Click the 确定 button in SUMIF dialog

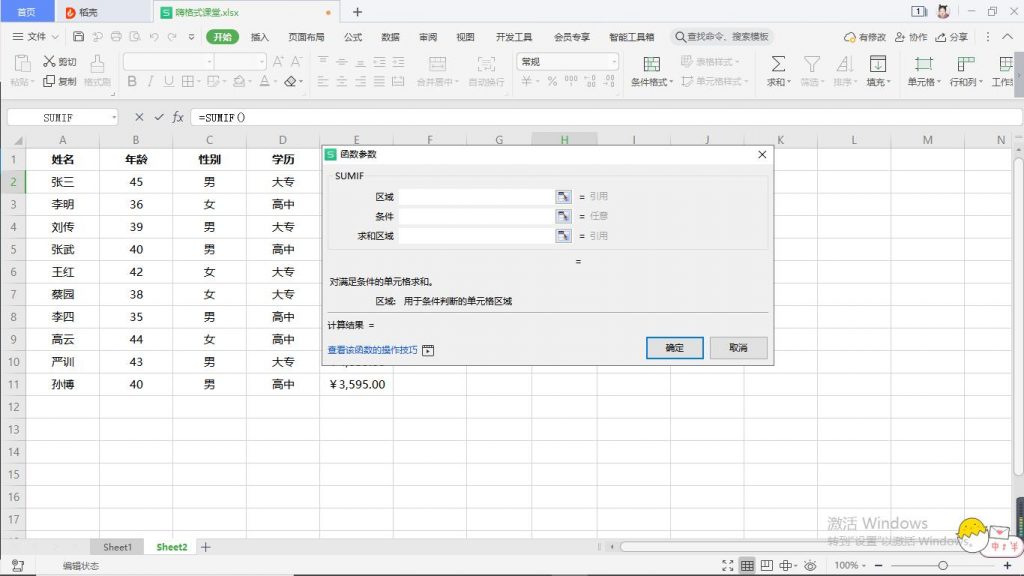tap(674, 349)
